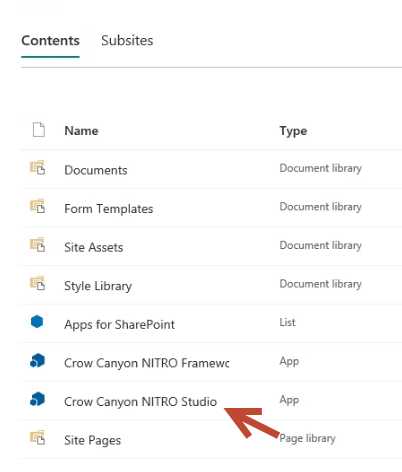Click the Site Pages library icon

click(37, 438)
